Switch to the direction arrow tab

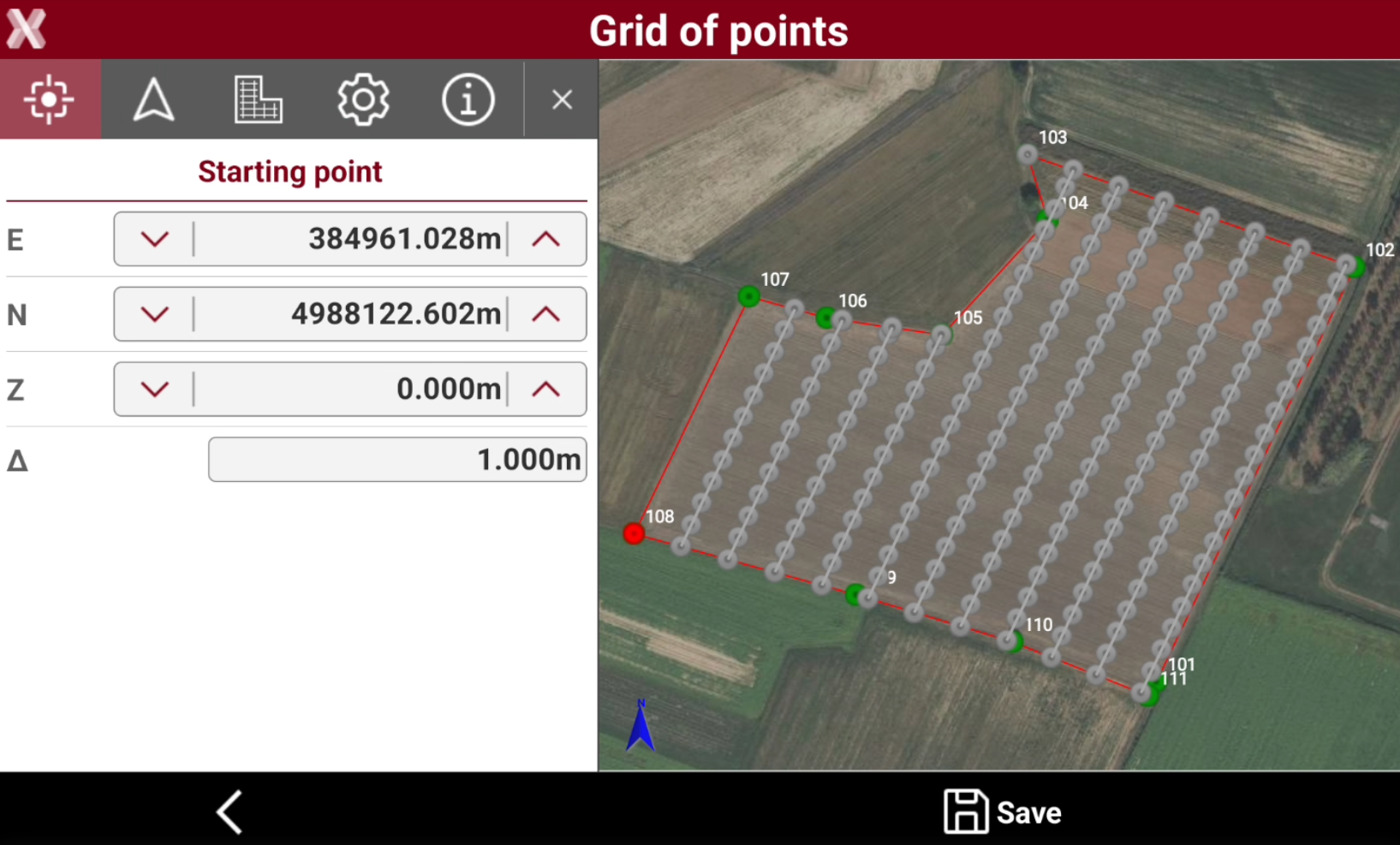(x=154, y=99)
